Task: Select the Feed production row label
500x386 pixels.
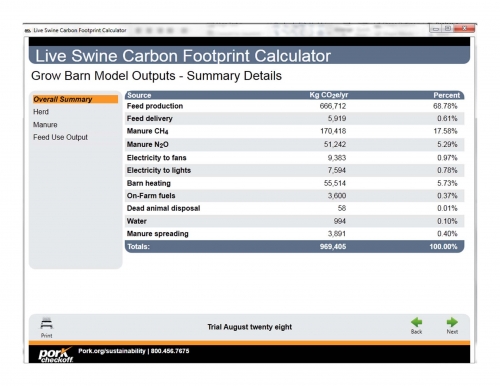Action: (155, 106)
